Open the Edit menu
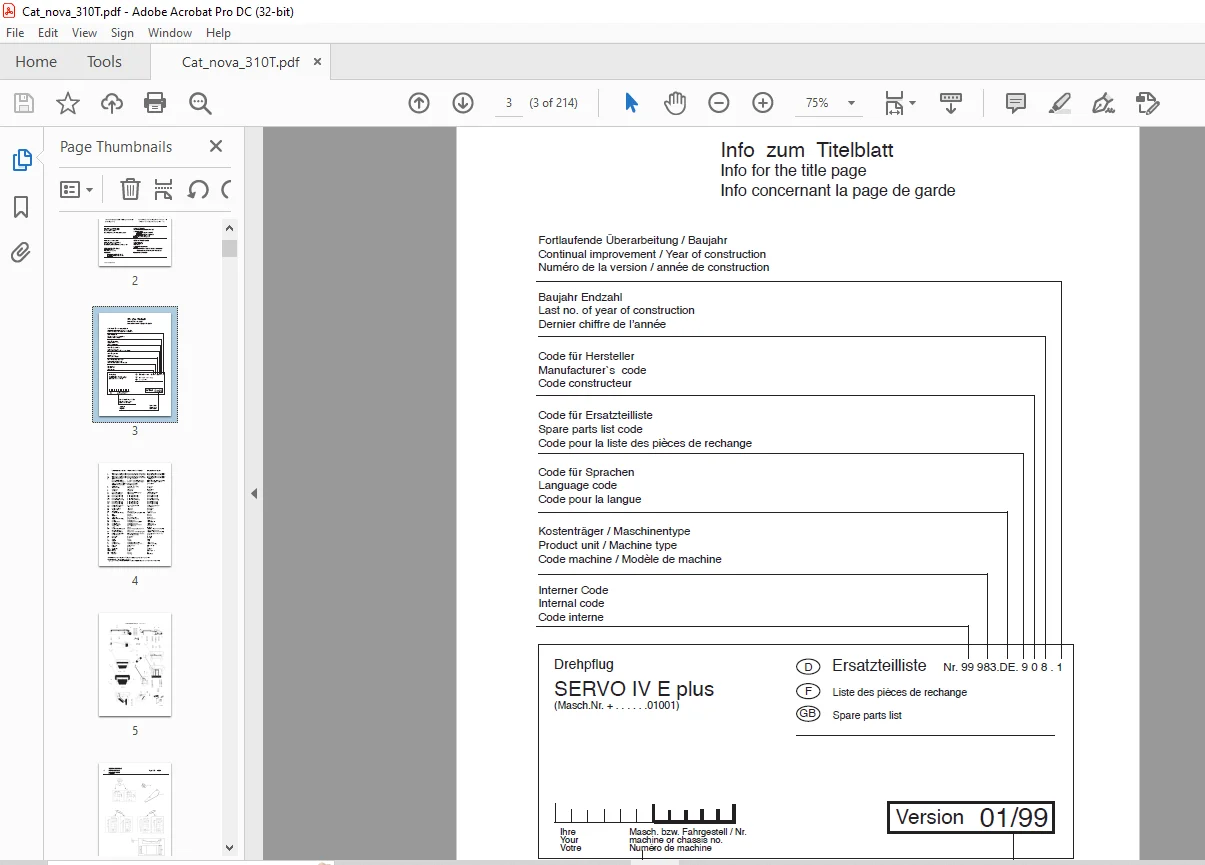1205x865 pixels. [x=48, y=33]
